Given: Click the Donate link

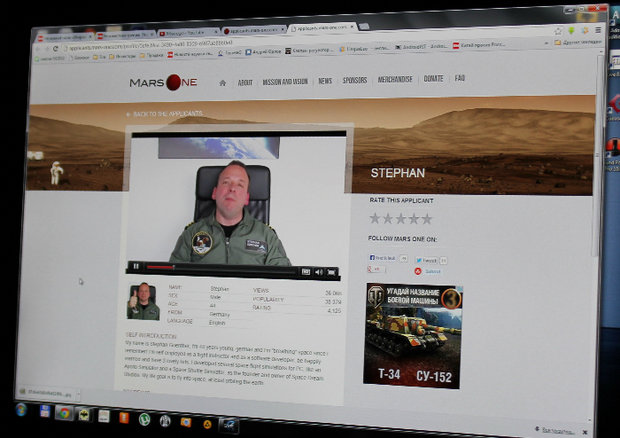Looking at the screenshot, I should (x=433, y=78).
